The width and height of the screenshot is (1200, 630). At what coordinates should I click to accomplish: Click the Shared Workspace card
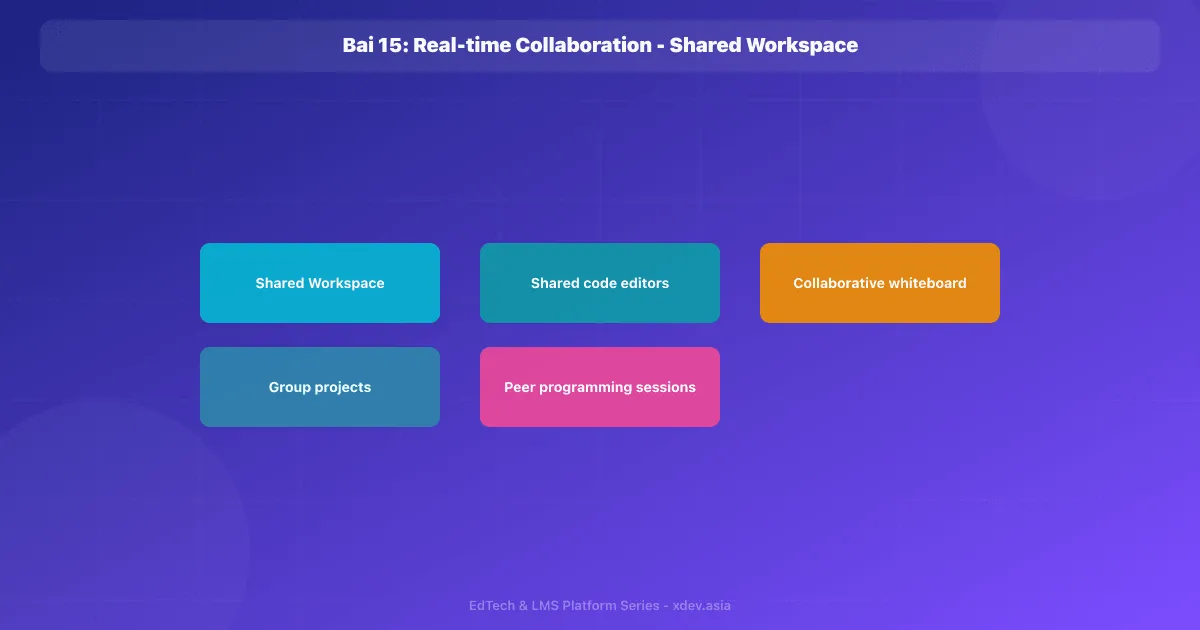(x=320, y=283)
